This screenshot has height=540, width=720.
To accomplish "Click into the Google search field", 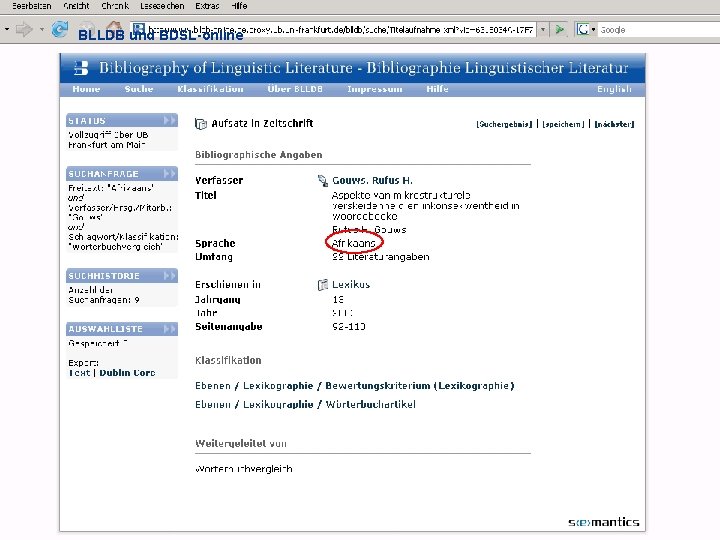I will (x=658, y=30).
